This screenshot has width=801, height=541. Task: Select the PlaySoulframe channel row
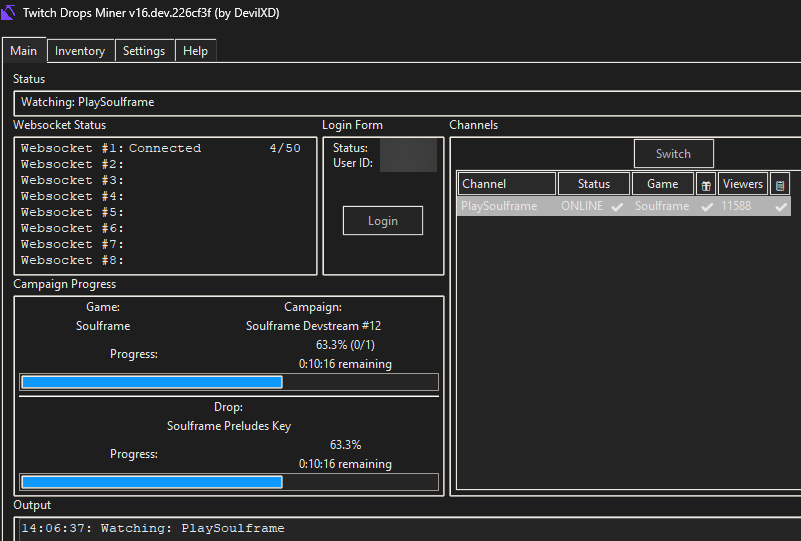[x=624, y=206]
